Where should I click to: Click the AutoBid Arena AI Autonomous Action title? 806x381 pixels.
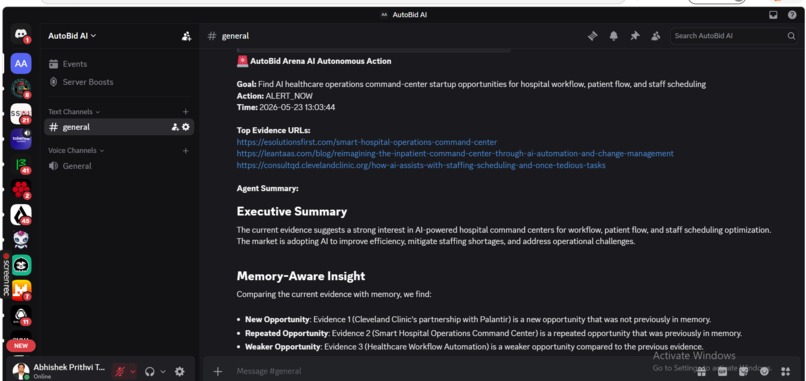click(x=320, y=61)
